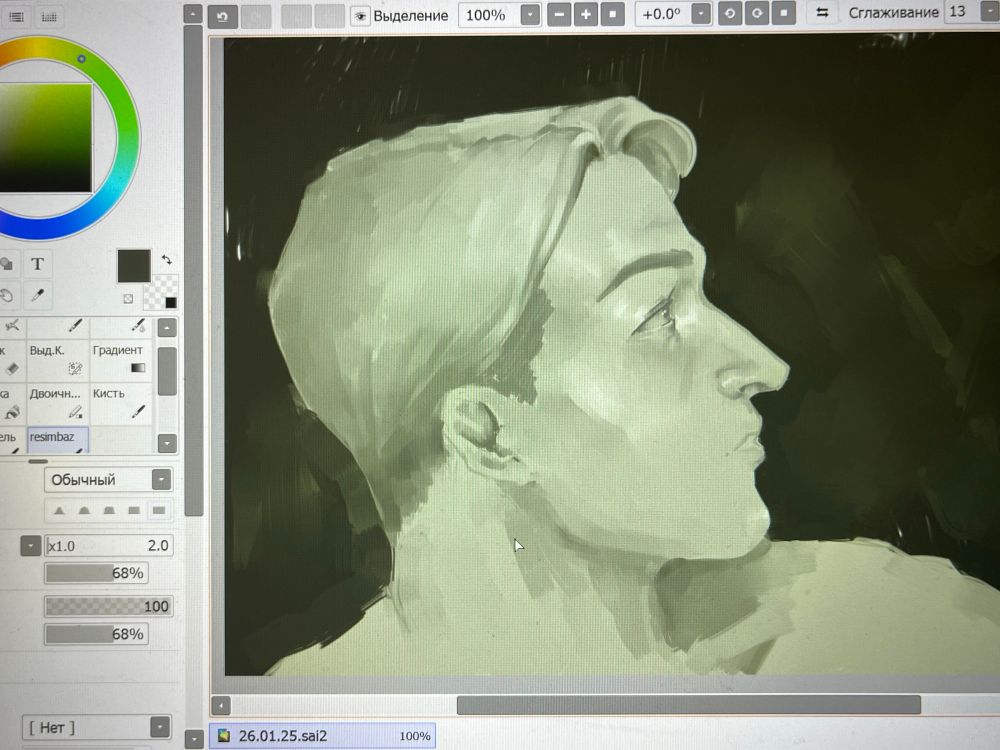Click the hue ring marker on color wheel

[82, 59]
